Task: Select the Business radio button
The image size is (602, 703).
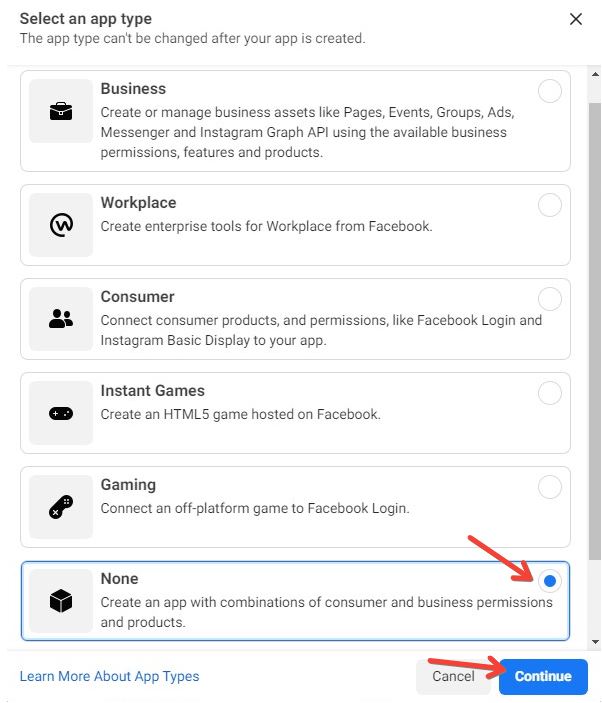Action: (550, 91)
